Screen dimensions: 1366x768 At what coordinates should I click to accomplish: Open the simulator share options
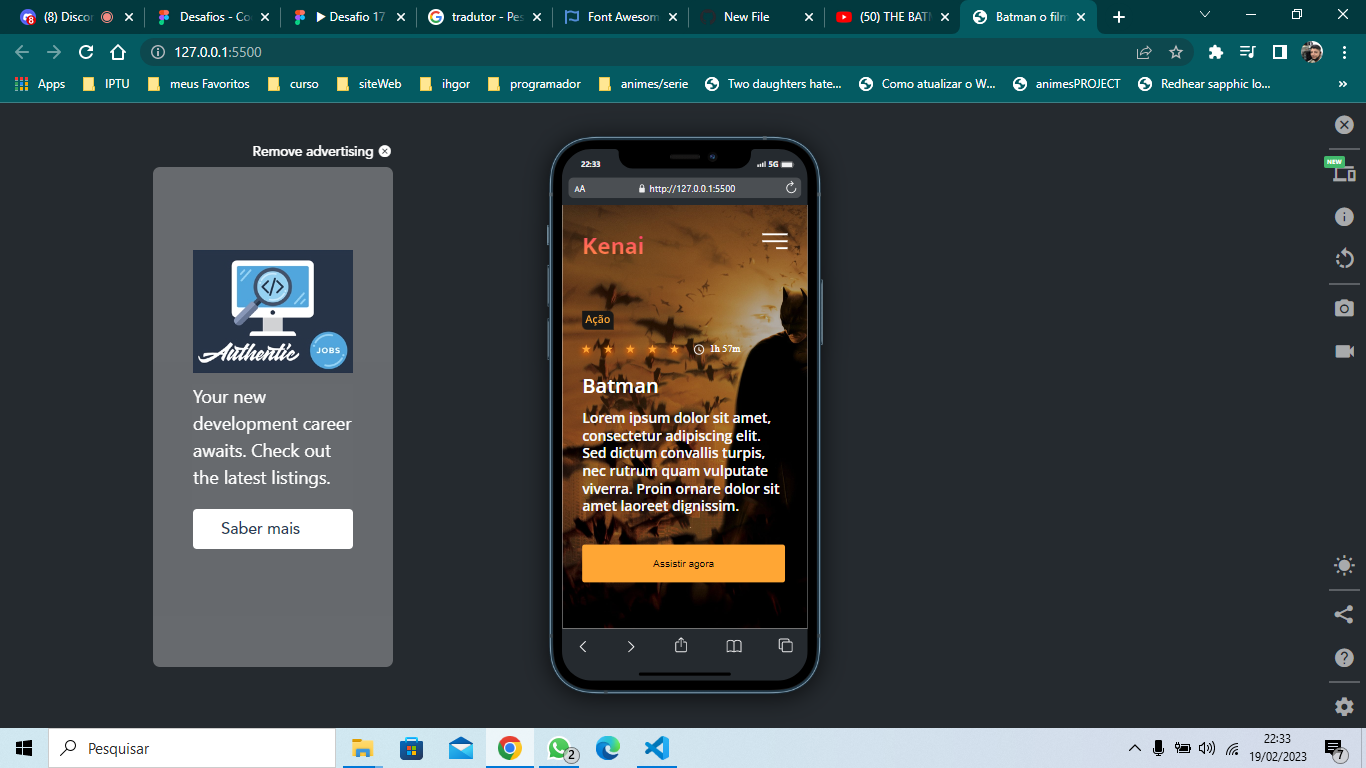pyautogui.click(x=1344, y=613)
